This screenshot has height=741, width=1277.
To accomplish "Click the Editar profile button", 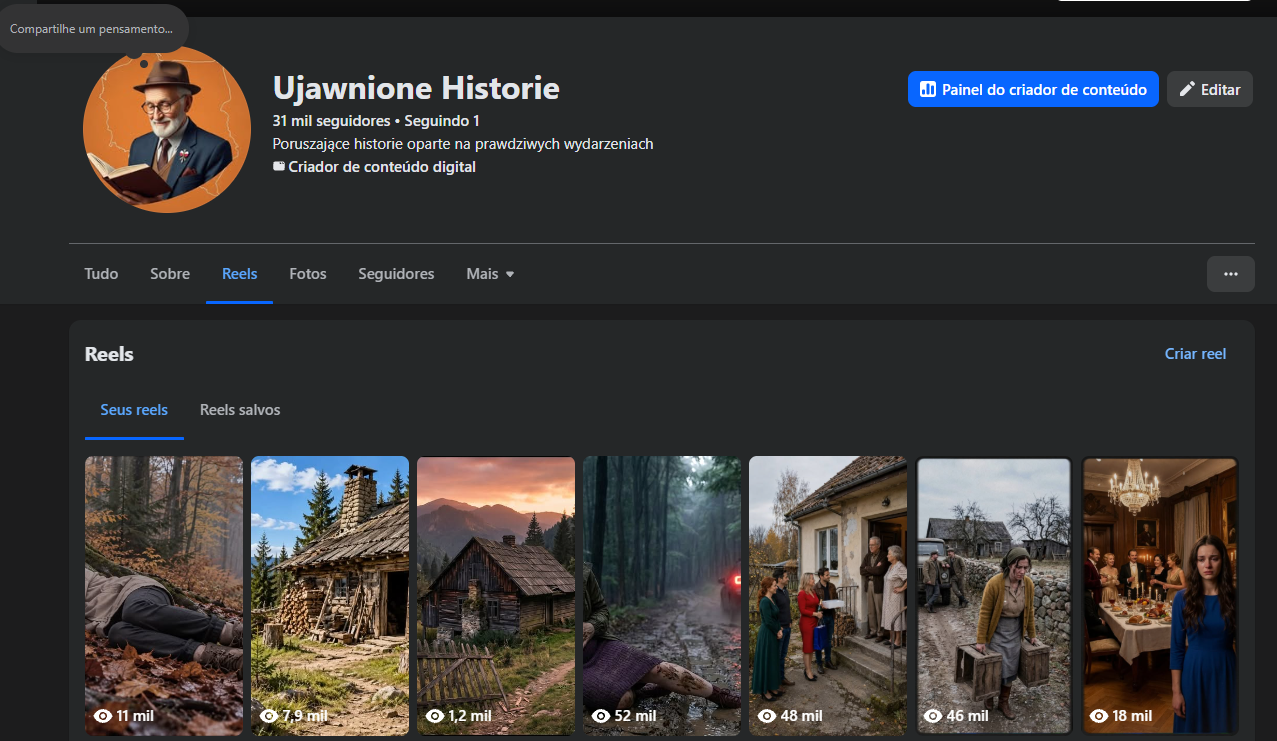I will (1210, 89).
